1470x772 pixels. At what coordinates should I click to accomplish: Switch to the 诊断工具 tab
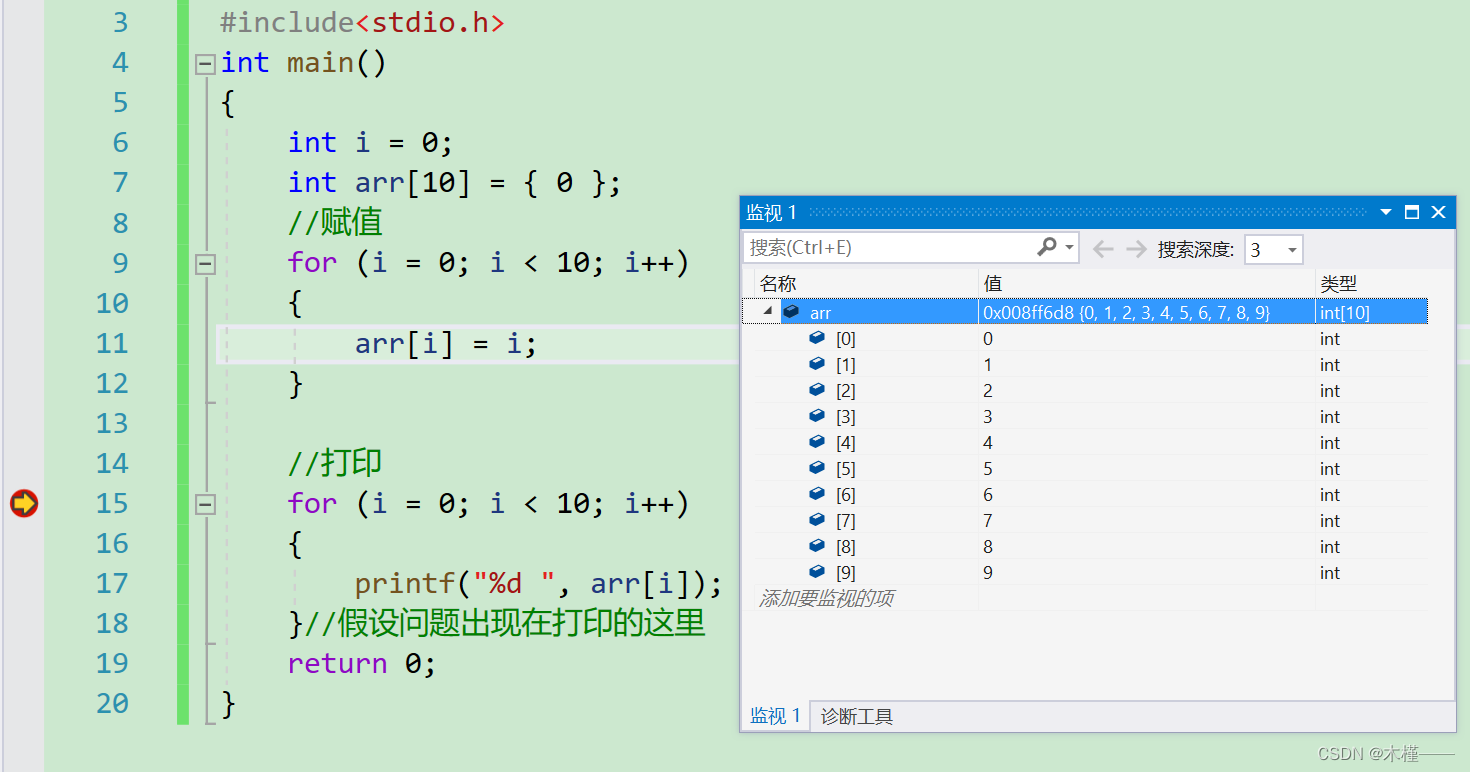856,716
